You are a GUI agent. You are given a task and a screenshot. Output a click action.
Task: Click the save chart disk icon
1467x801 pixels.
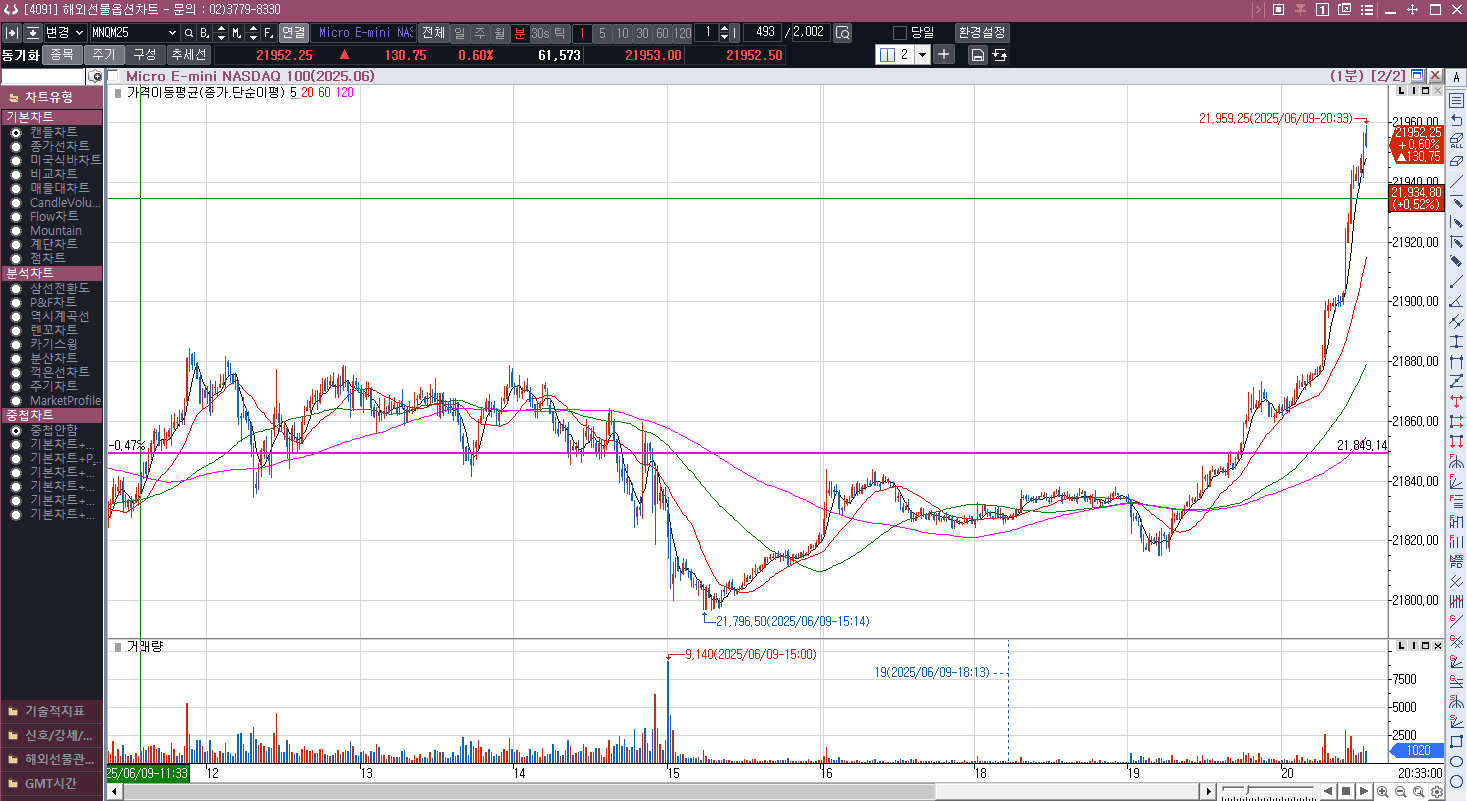tap(977, 55)
